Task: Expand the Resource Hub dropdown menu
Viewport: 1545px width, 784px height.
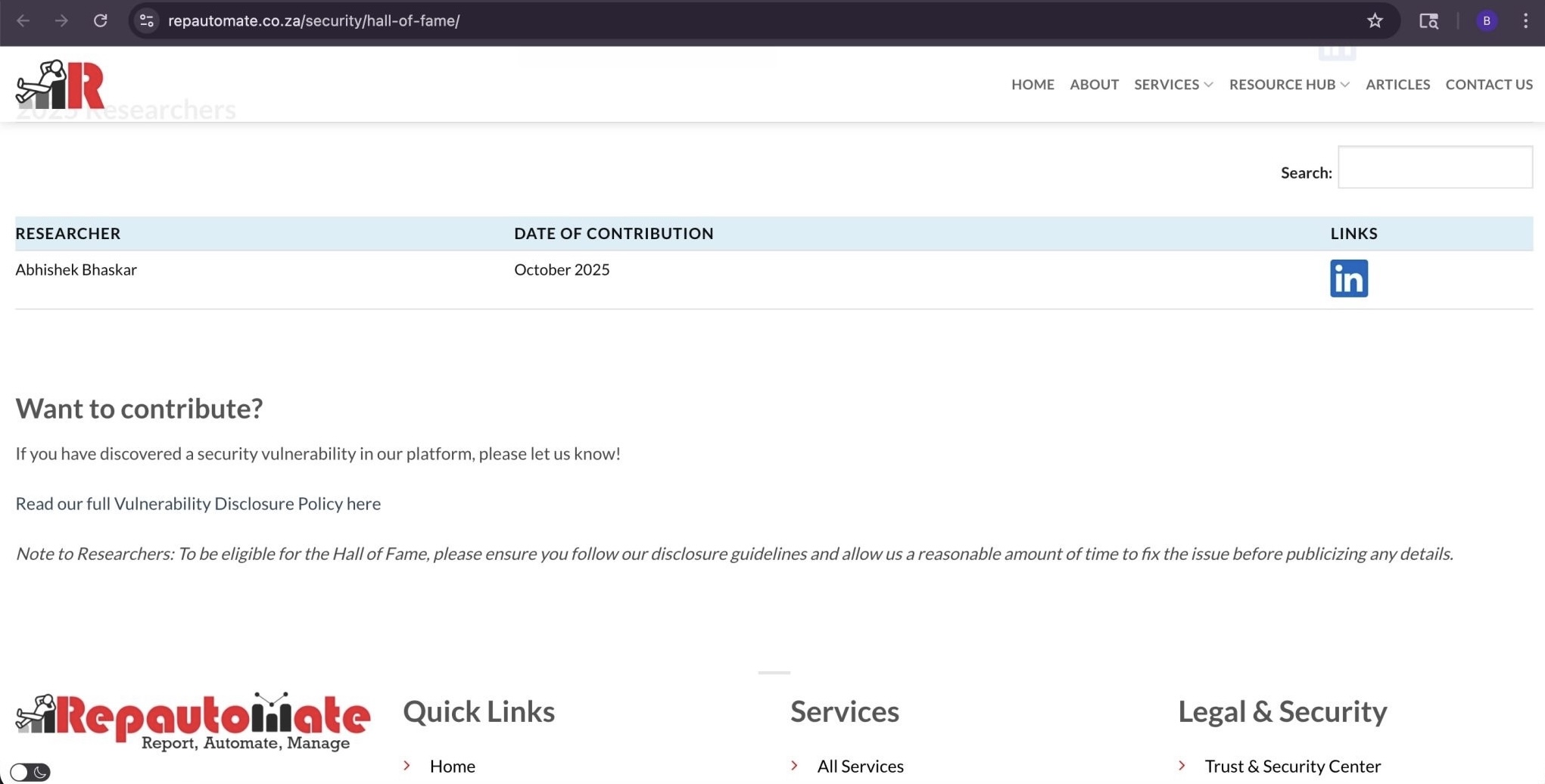Action: [x=1289, y=84]
